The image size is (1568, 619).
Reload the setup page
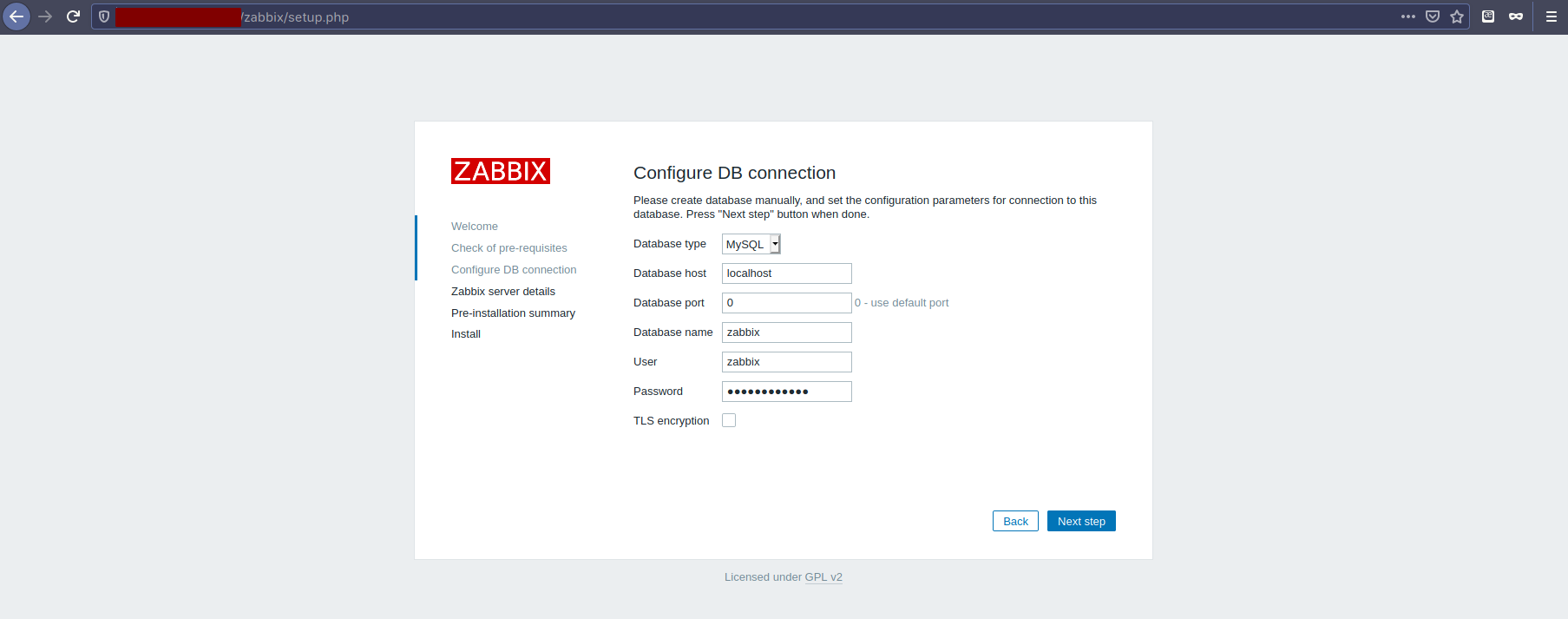click(x=73, y=16)
